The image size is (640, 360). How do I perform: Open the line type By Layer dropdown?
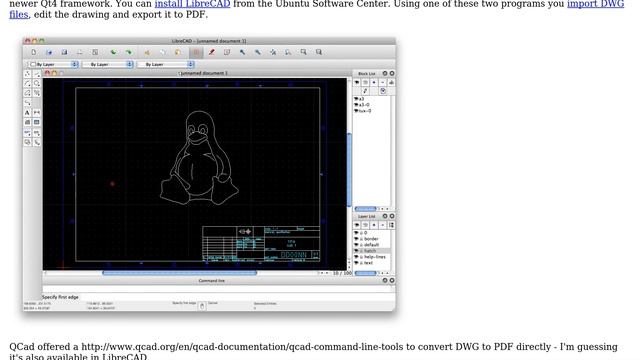tap(166, 64)
